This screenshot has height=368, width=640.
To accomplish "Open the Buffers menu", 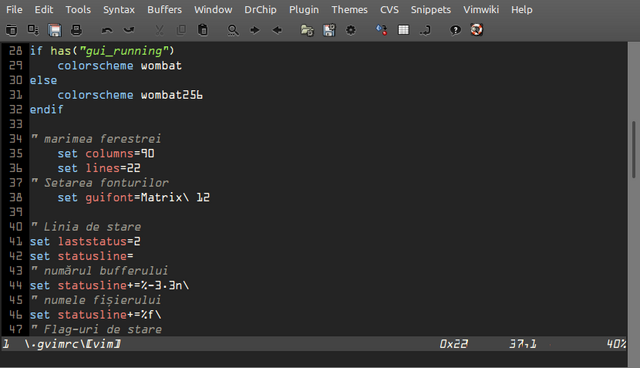I will [x=164, y=9].
